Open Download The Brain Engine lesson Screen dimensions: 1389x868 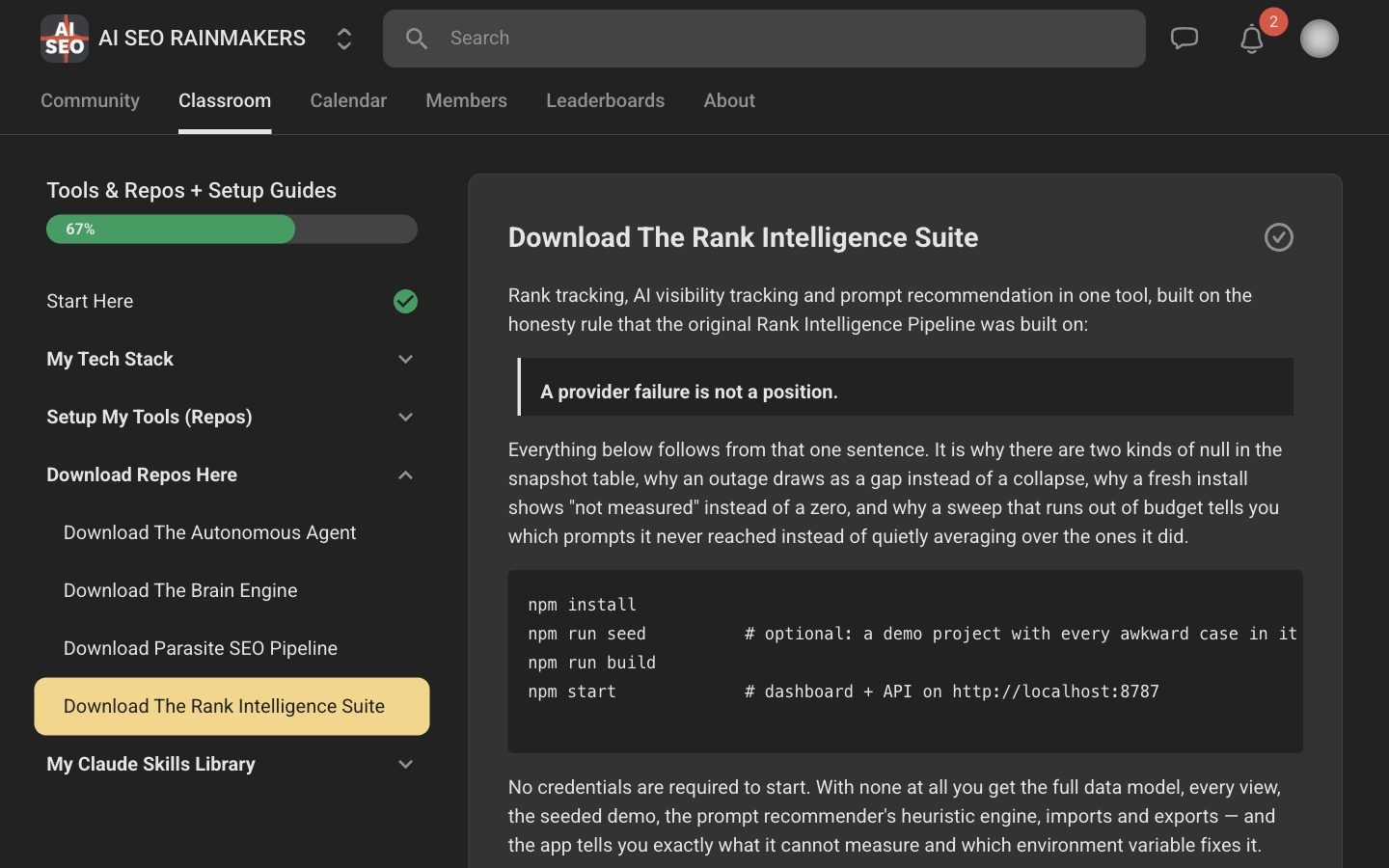(231, 590)
